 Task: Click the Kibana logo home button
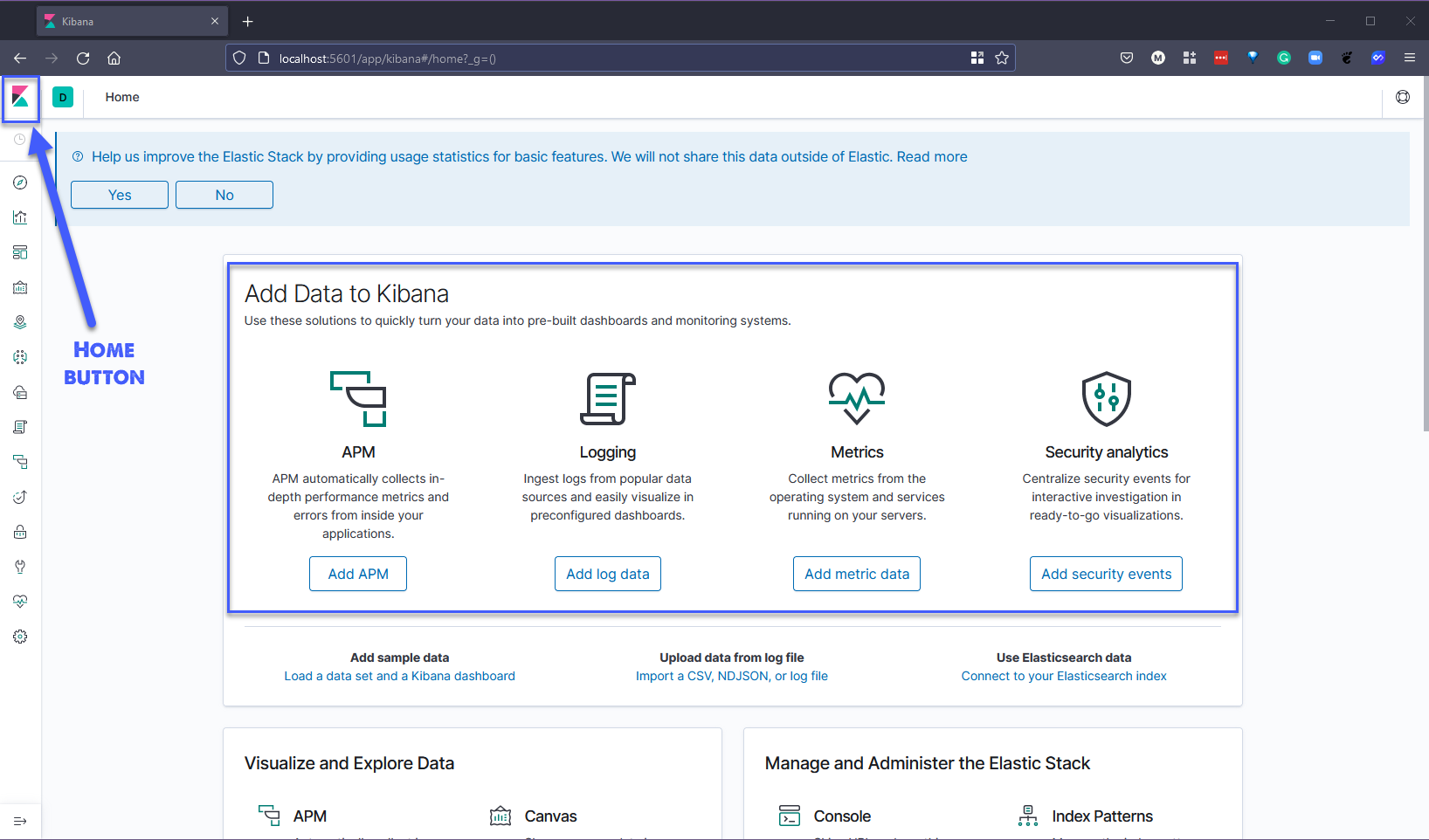[x=20, y=98]
